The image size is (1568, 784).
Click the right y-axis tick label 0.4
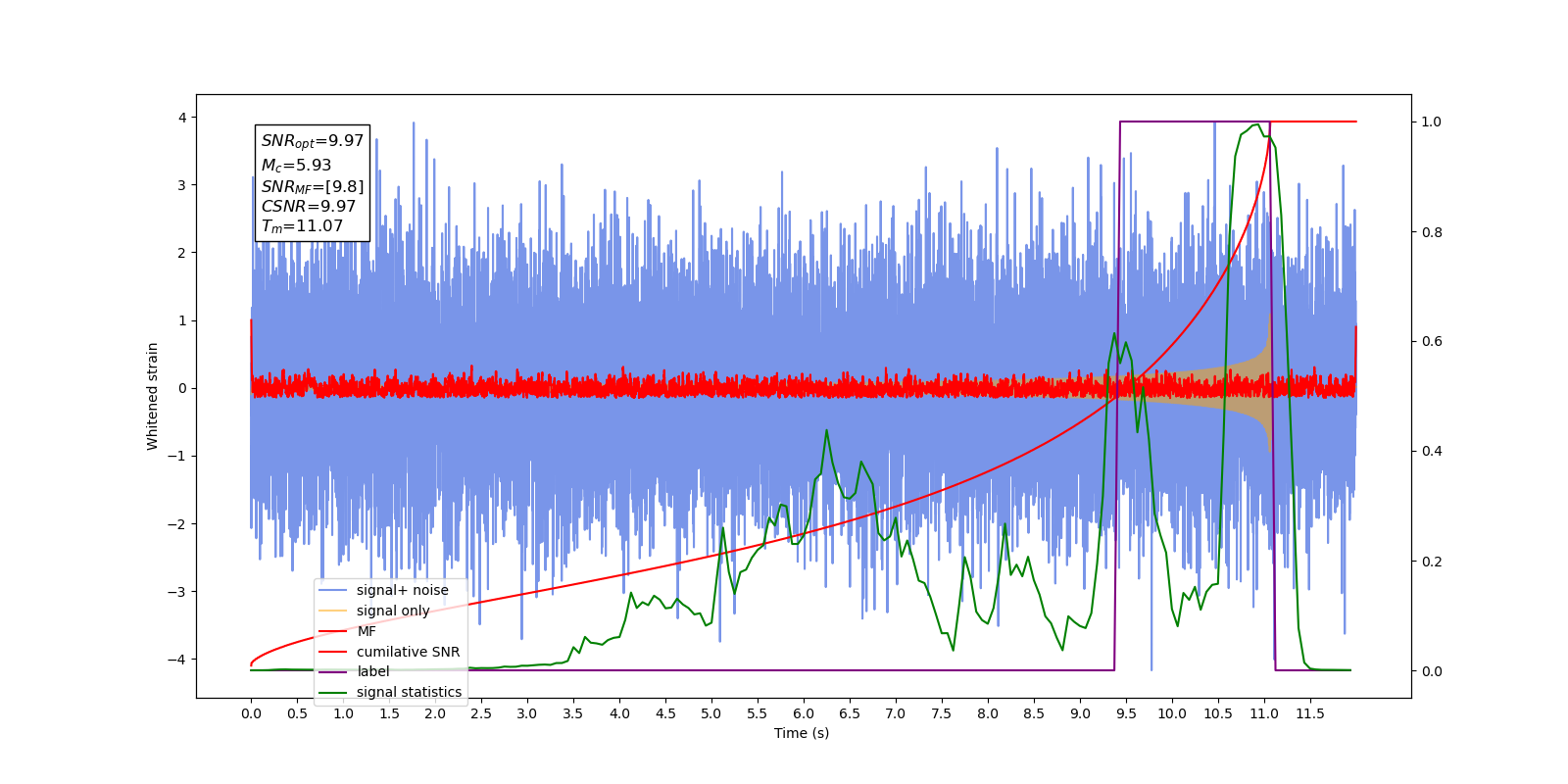click(x=1432, y=452)
